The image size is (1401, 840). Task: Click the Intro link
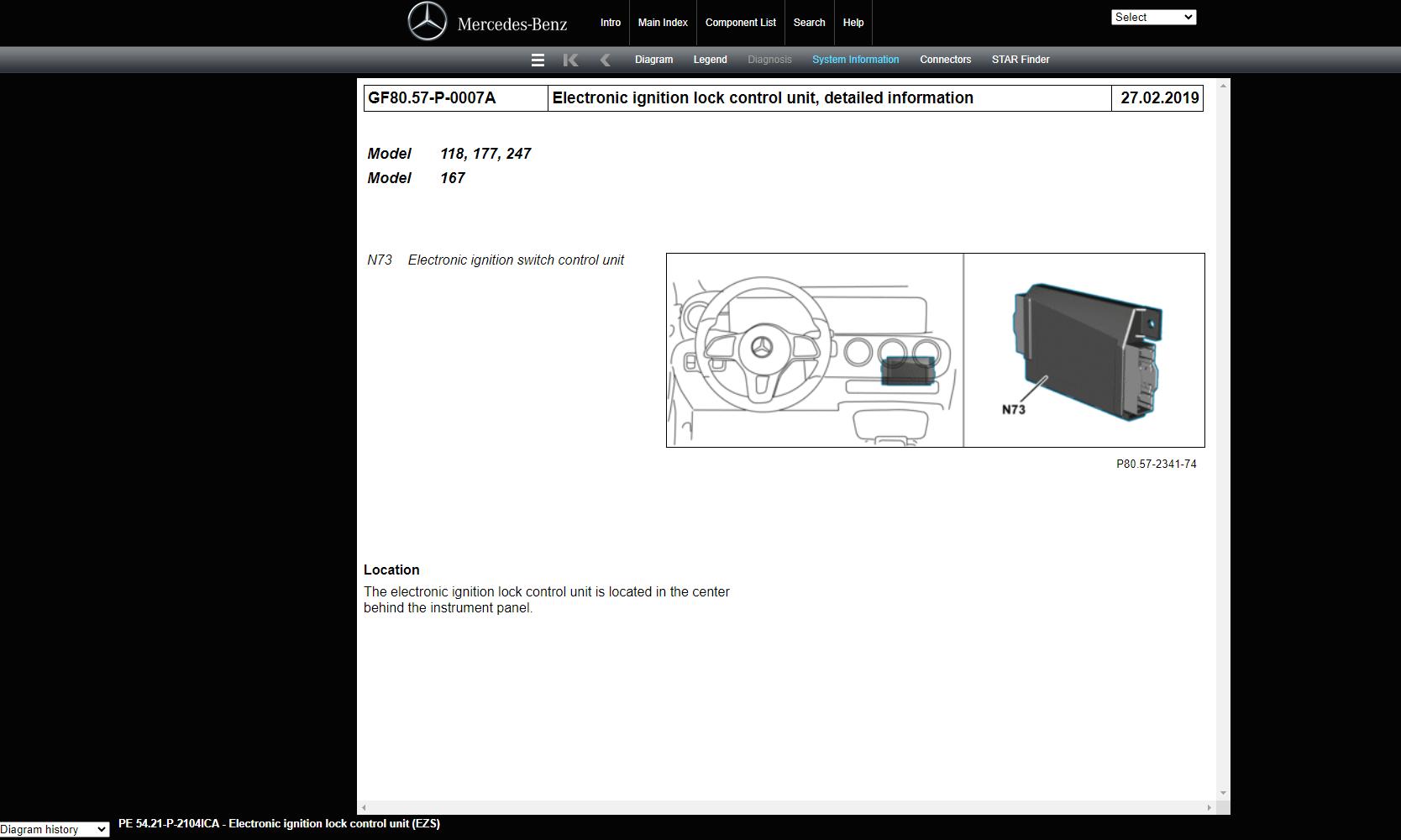point(610,23)
